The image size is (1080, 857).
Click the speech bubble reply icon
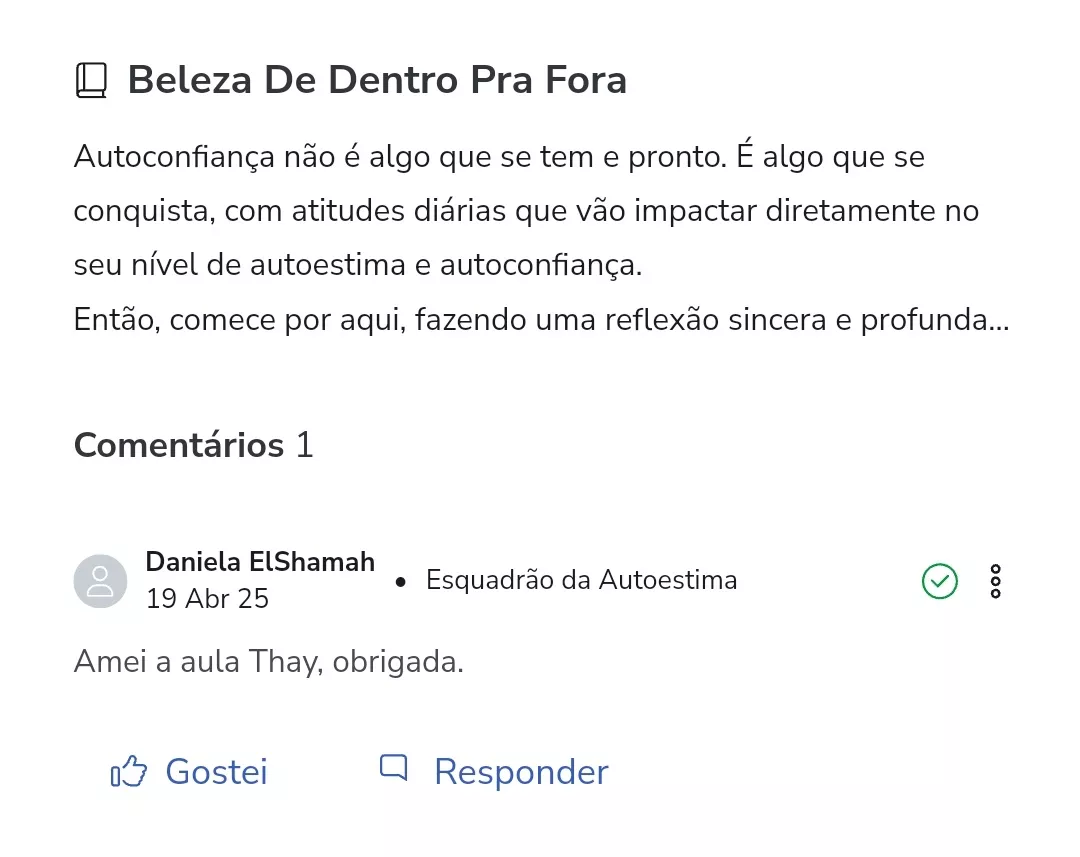tap(393, 767)
